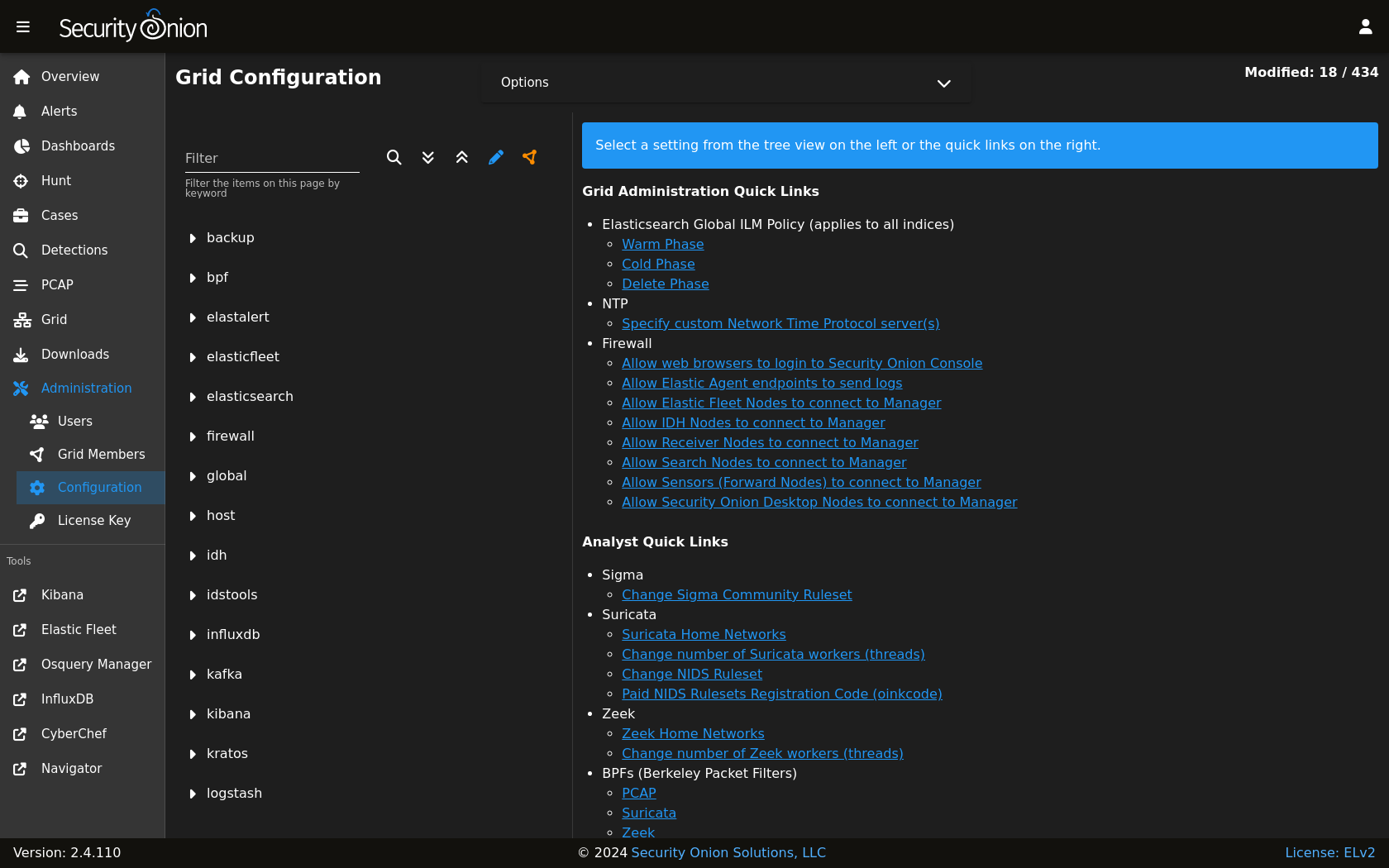Expand the elastalert tree node
The height and width of the screenshot is (868, 1389).
click(193, 317)
